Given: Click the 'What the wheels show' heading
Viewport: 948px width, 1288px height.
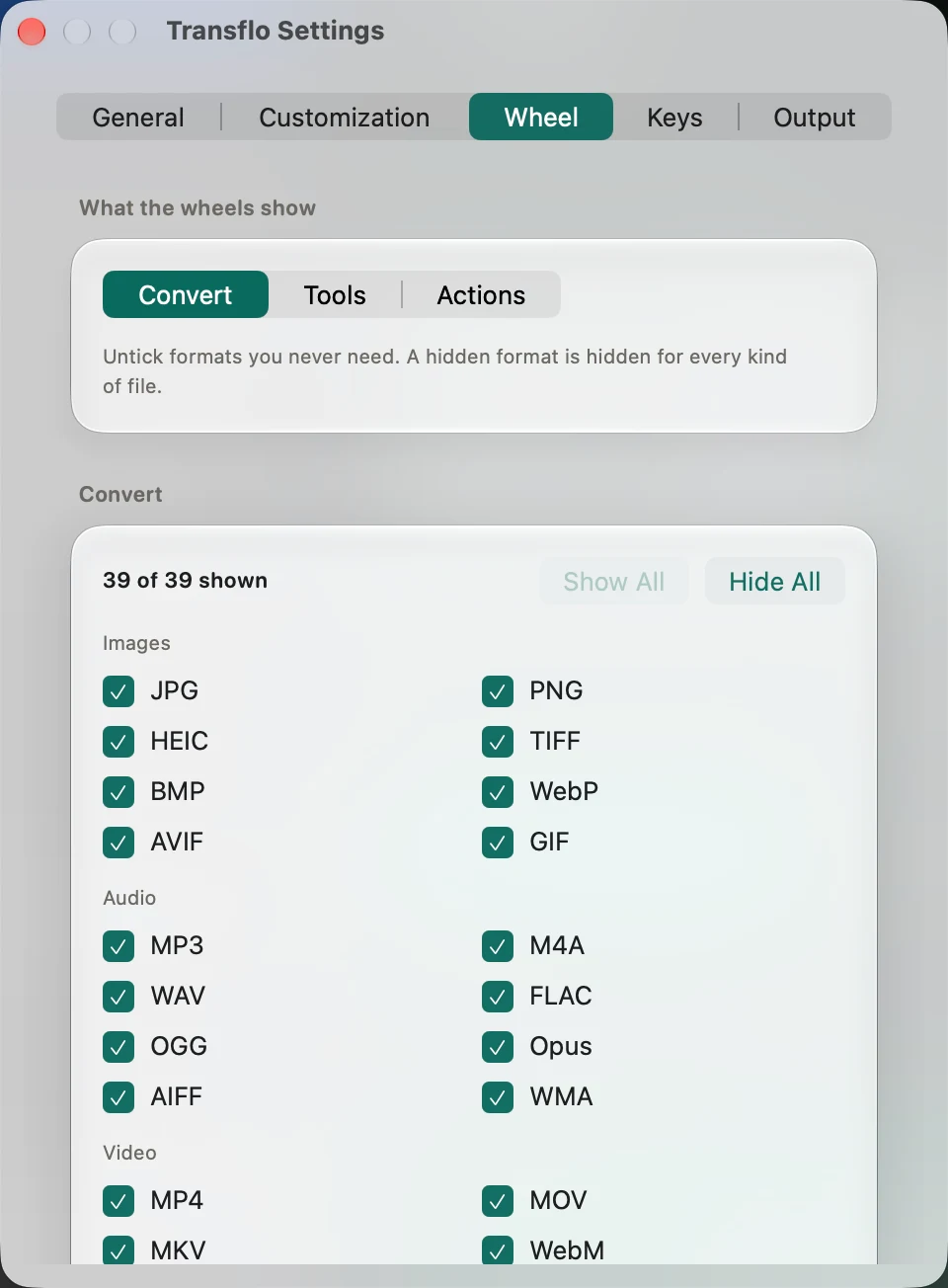Looking at the screenshot, I should [x=197, y=207].
